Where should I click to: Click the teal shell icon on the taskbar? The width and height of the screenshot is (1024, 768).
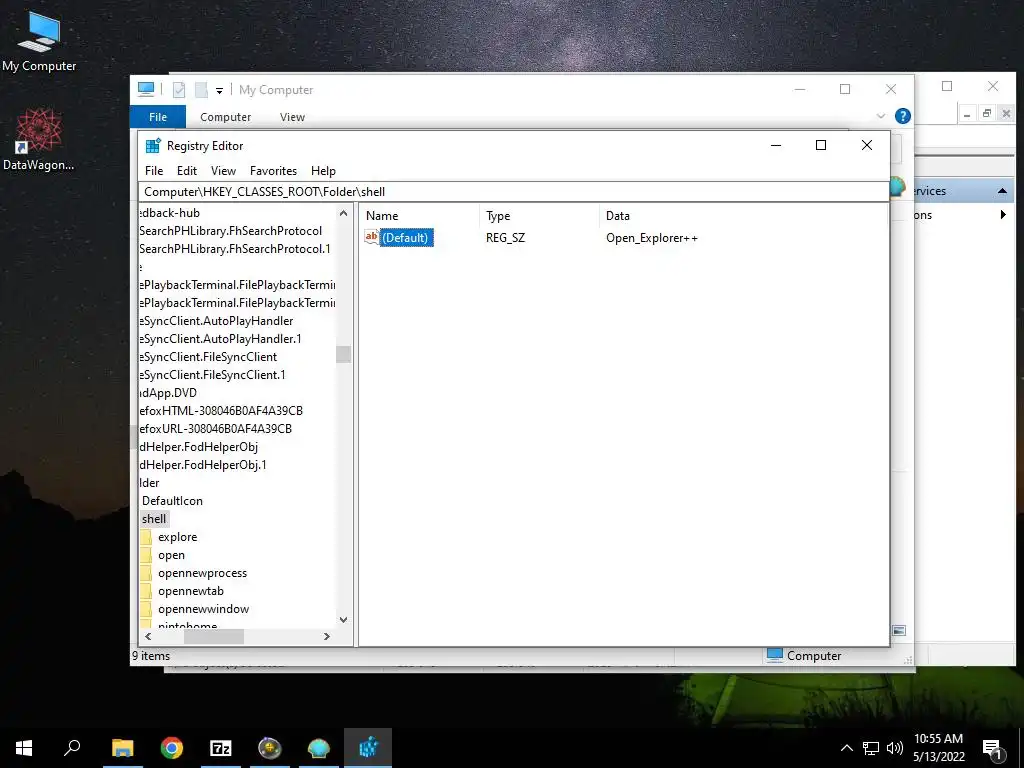[319, 748]
